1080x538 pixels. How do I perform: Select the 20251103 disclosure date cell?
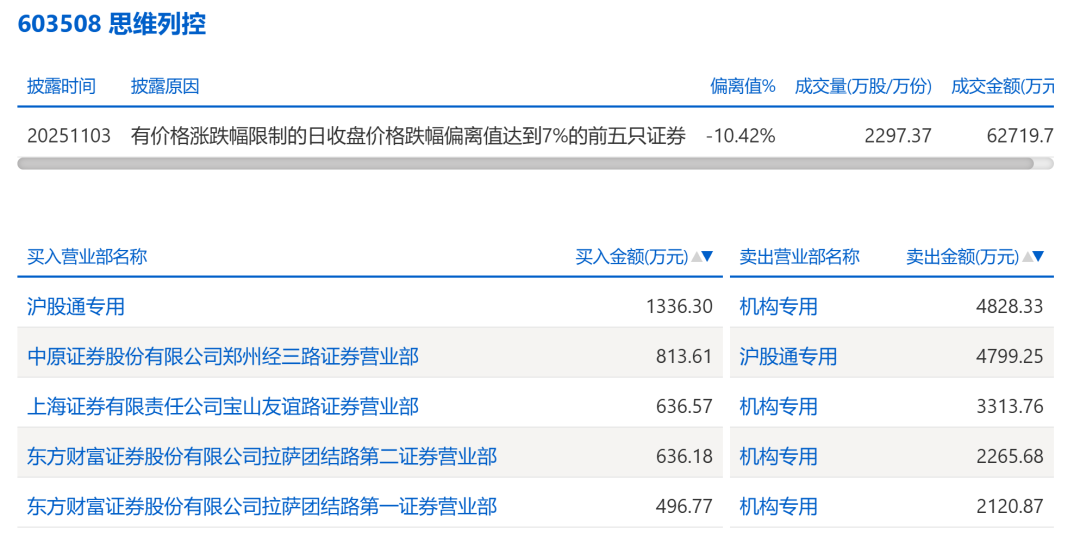coord(69,135)
